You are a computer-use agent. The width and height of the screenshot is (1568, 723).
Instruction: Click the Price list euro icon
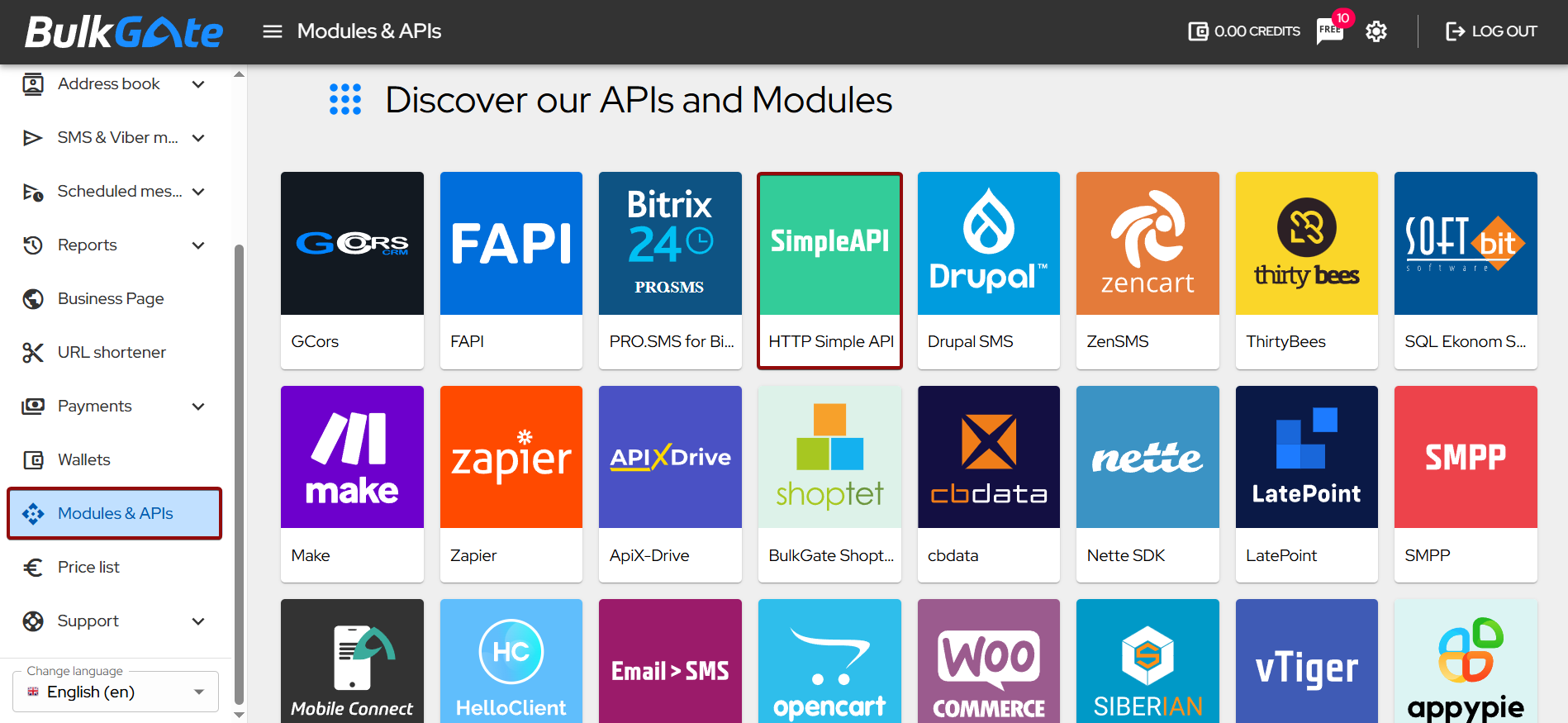pos(33,568)
